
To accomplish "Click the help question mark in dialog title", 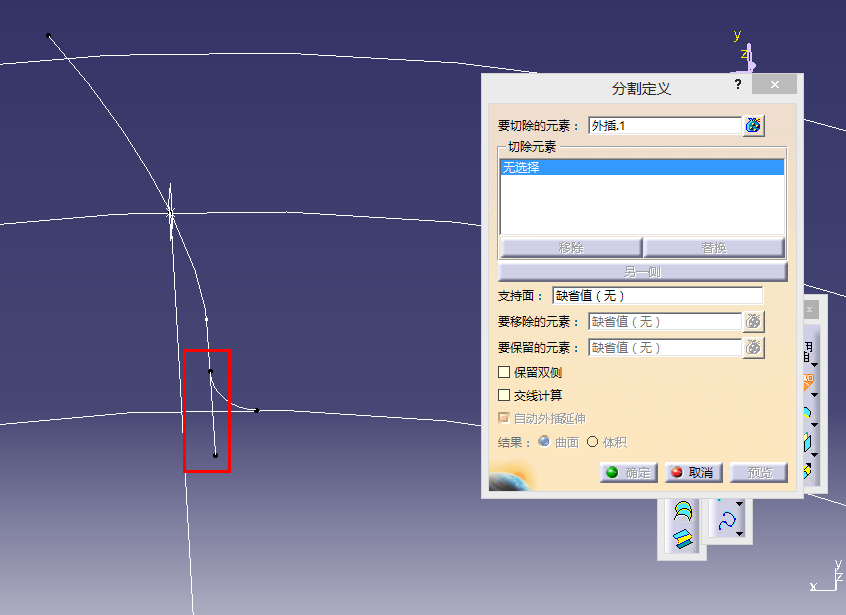I will tap(738, 84).
